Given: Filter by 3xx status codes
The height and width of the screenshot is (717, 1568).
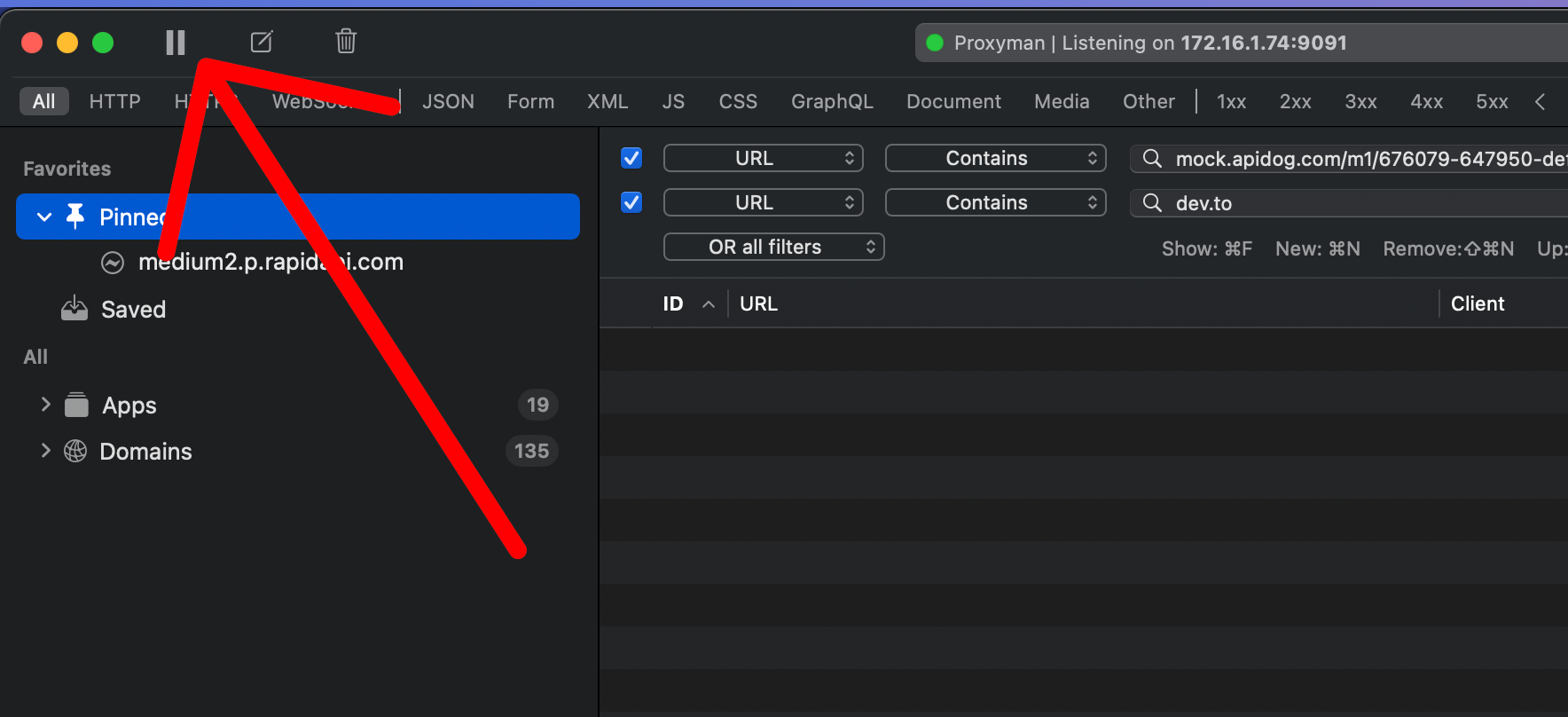Looking at the screenshot, I should pos(1360,101).
